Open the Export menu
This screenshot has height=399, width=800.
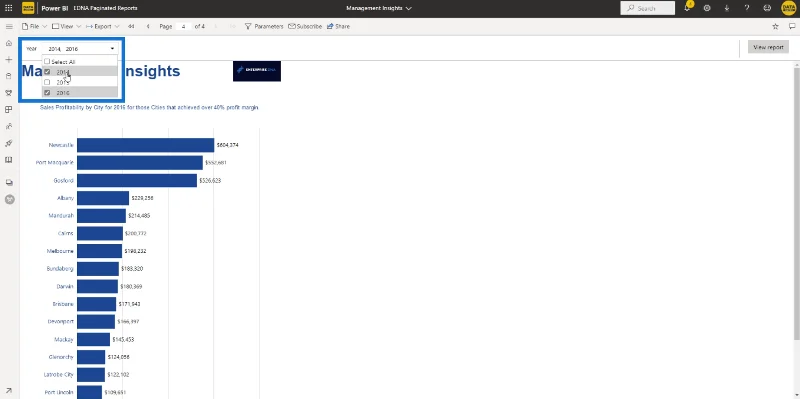click(x=103, y=26)
